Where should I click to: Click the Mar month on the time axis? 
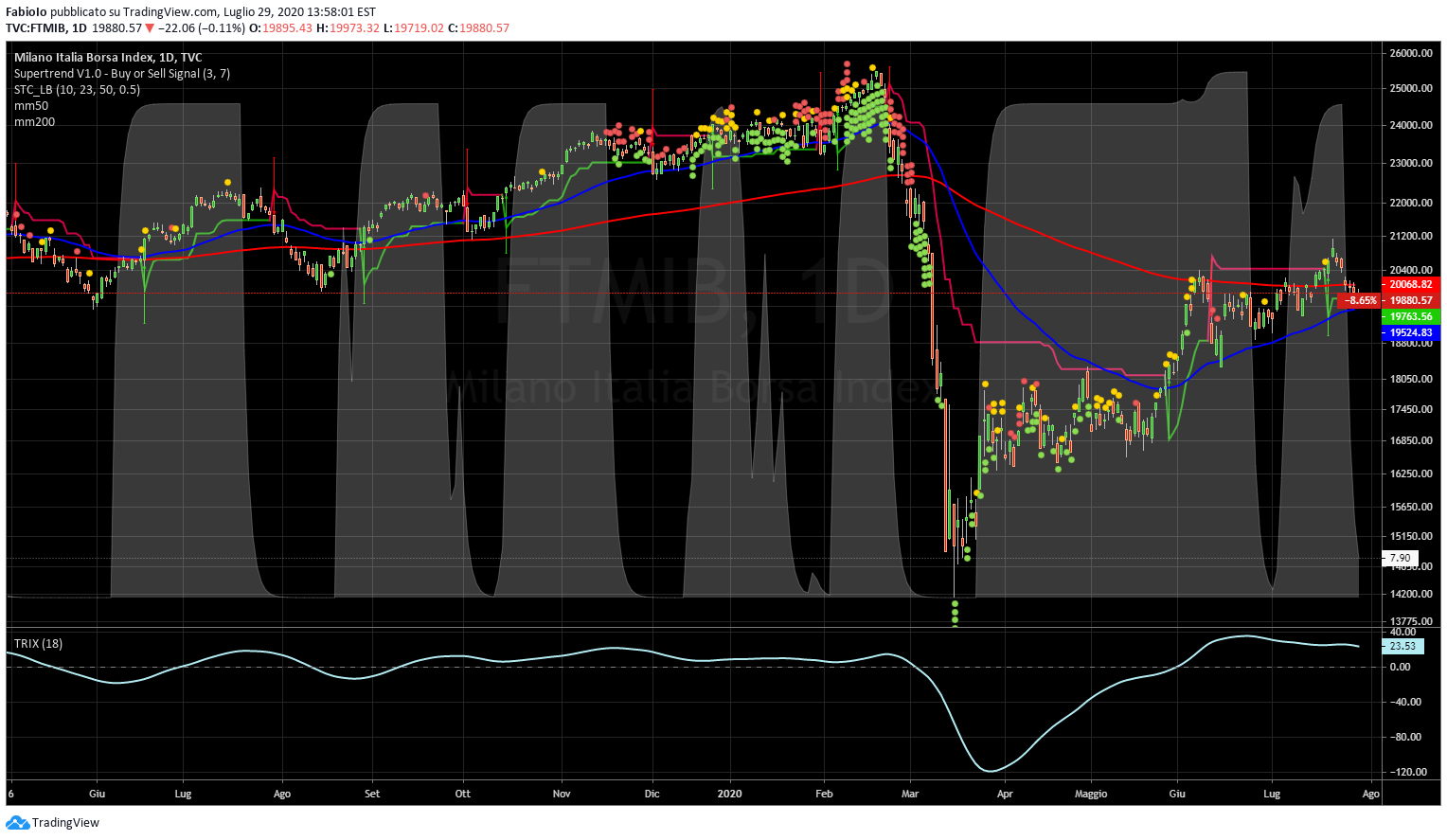(911, 794)
